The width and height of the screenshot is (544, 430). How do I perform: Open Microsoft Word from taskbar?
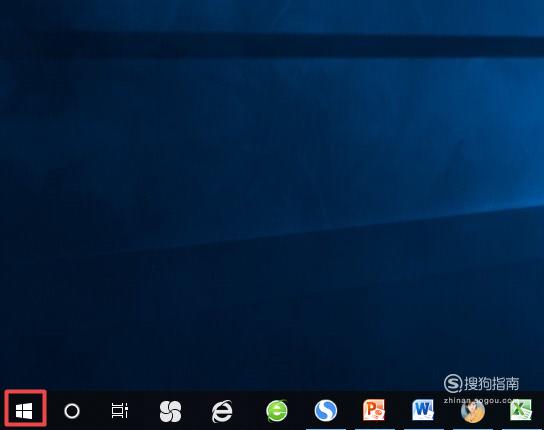tap(423, 410)
